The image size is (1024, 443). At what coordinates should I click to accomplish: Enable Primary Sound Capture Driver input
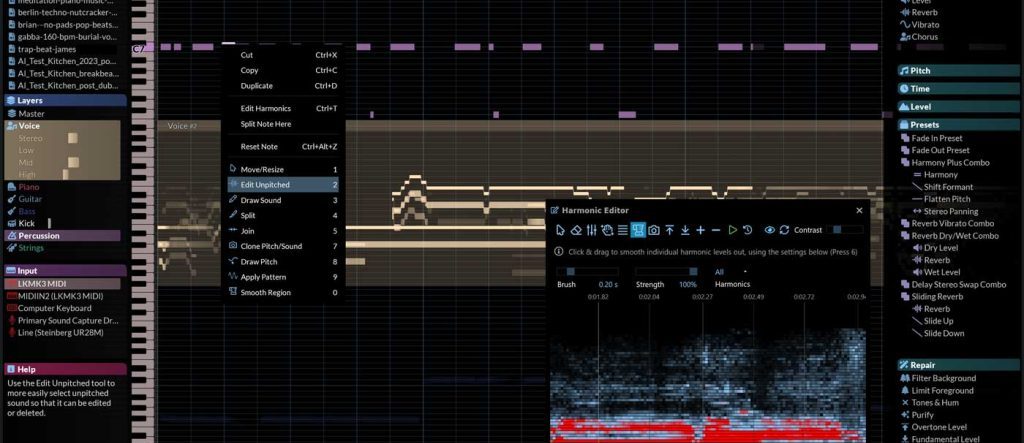[63, 320]
